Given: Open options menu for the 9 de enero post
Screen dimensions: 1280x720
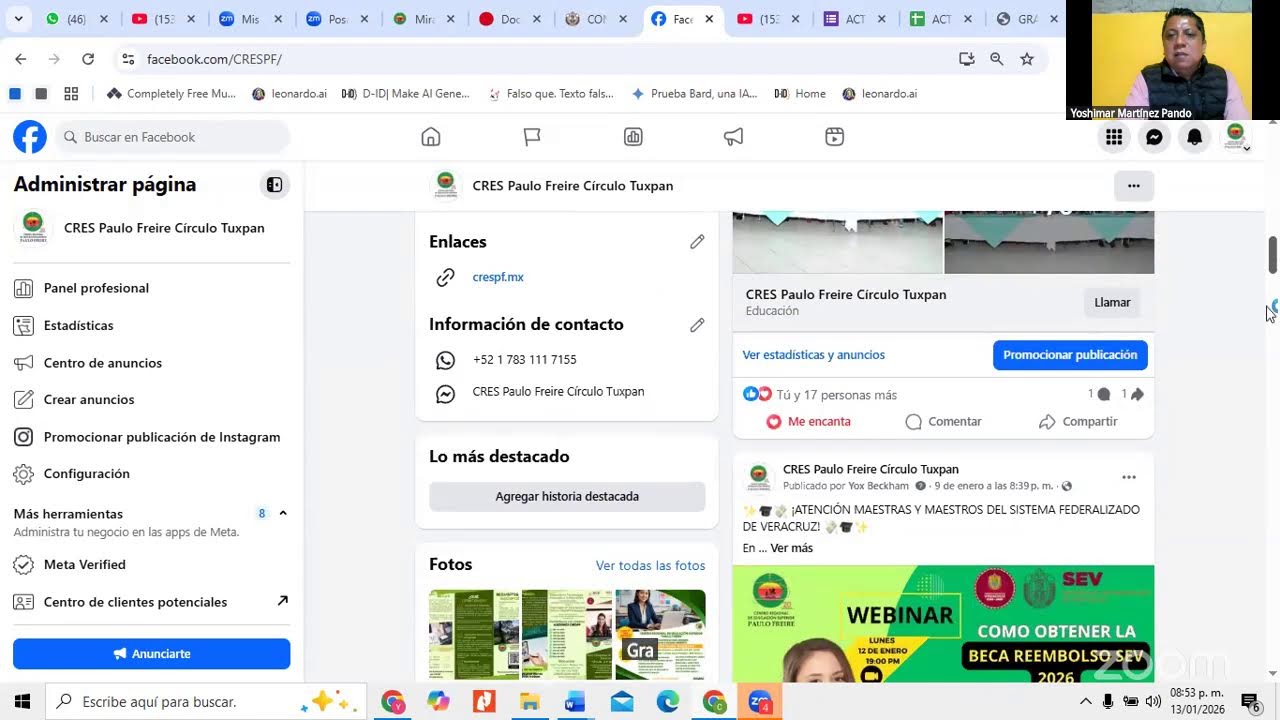Looking at the screenshot, I should (x=1129, y=477).
